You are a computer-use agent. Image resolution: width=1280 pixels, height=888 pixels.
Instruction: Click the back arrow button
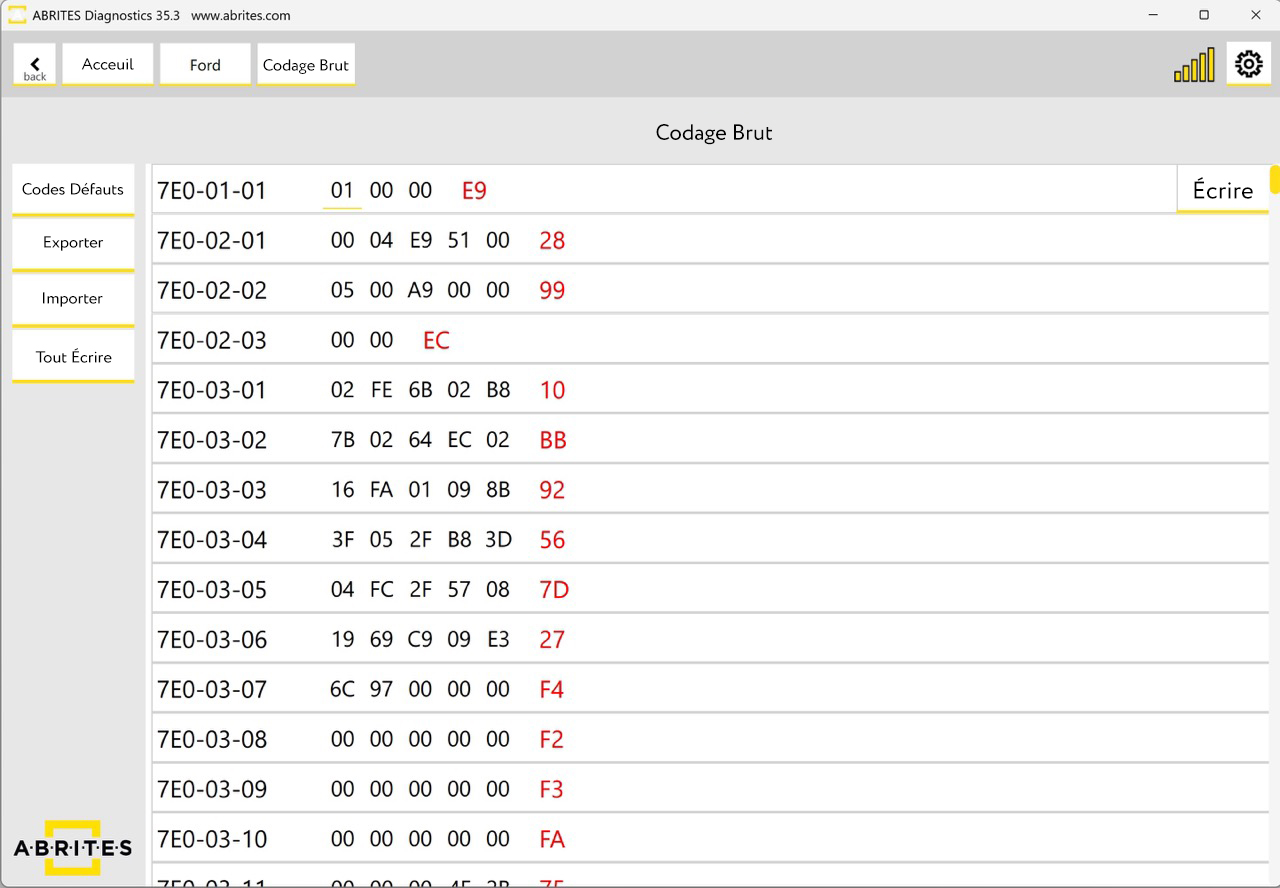(x=35, y=65)
